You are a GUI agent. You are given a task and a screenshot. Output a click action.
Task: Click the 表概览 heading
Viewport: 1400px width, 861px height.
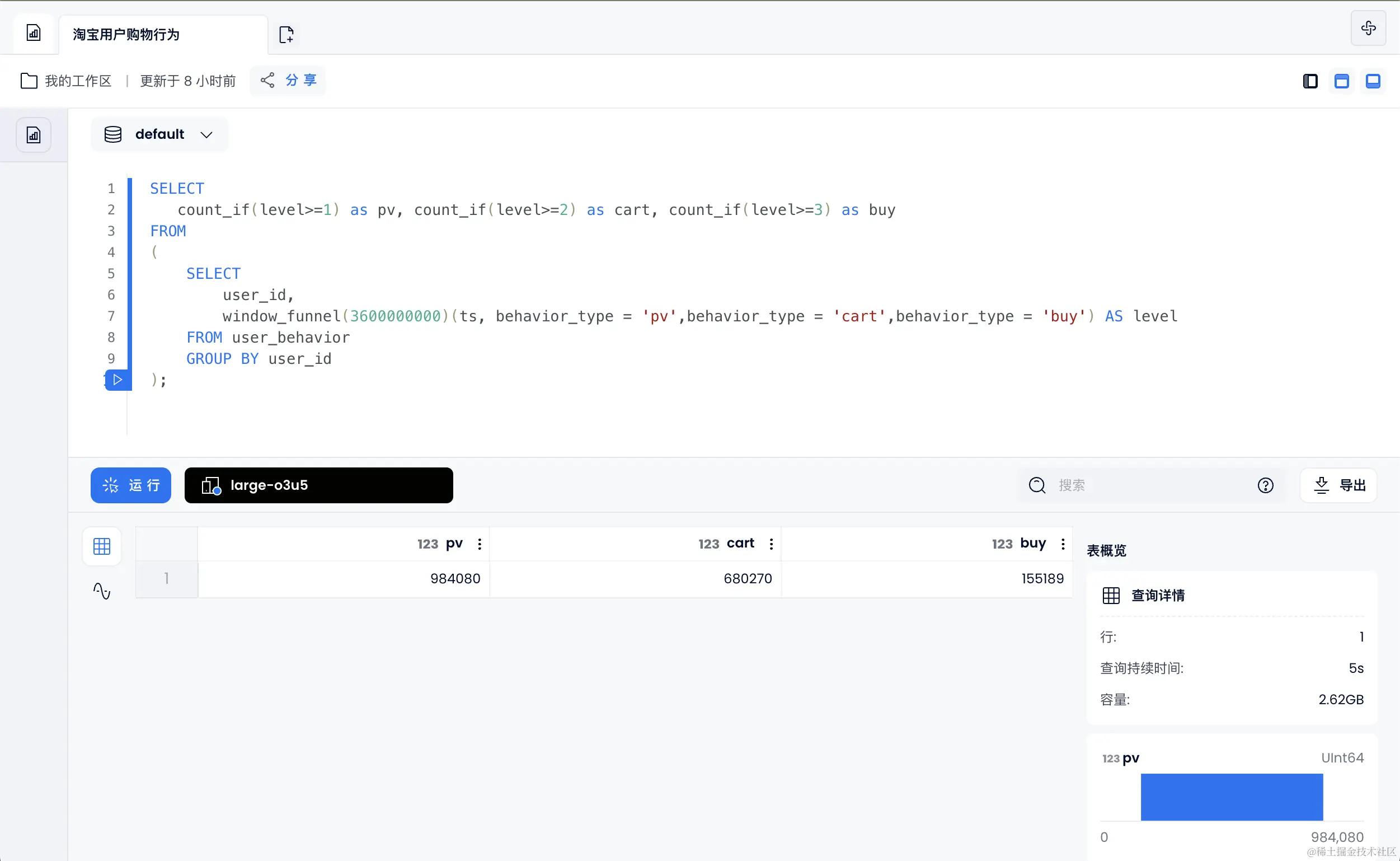(1106, 551)
